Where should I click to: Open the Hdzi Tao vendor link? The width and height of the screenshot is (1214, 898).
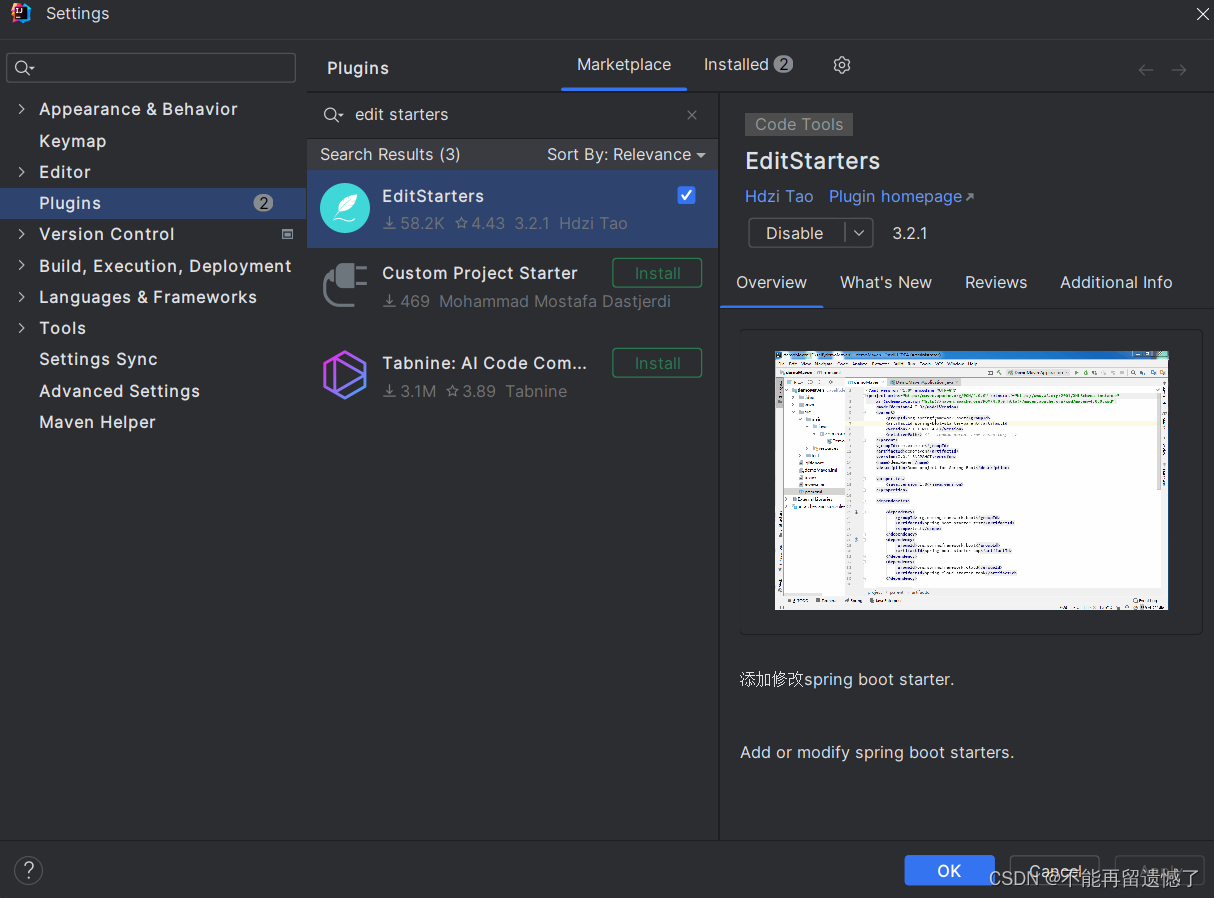pyautogui.click(x=779, y=196)
